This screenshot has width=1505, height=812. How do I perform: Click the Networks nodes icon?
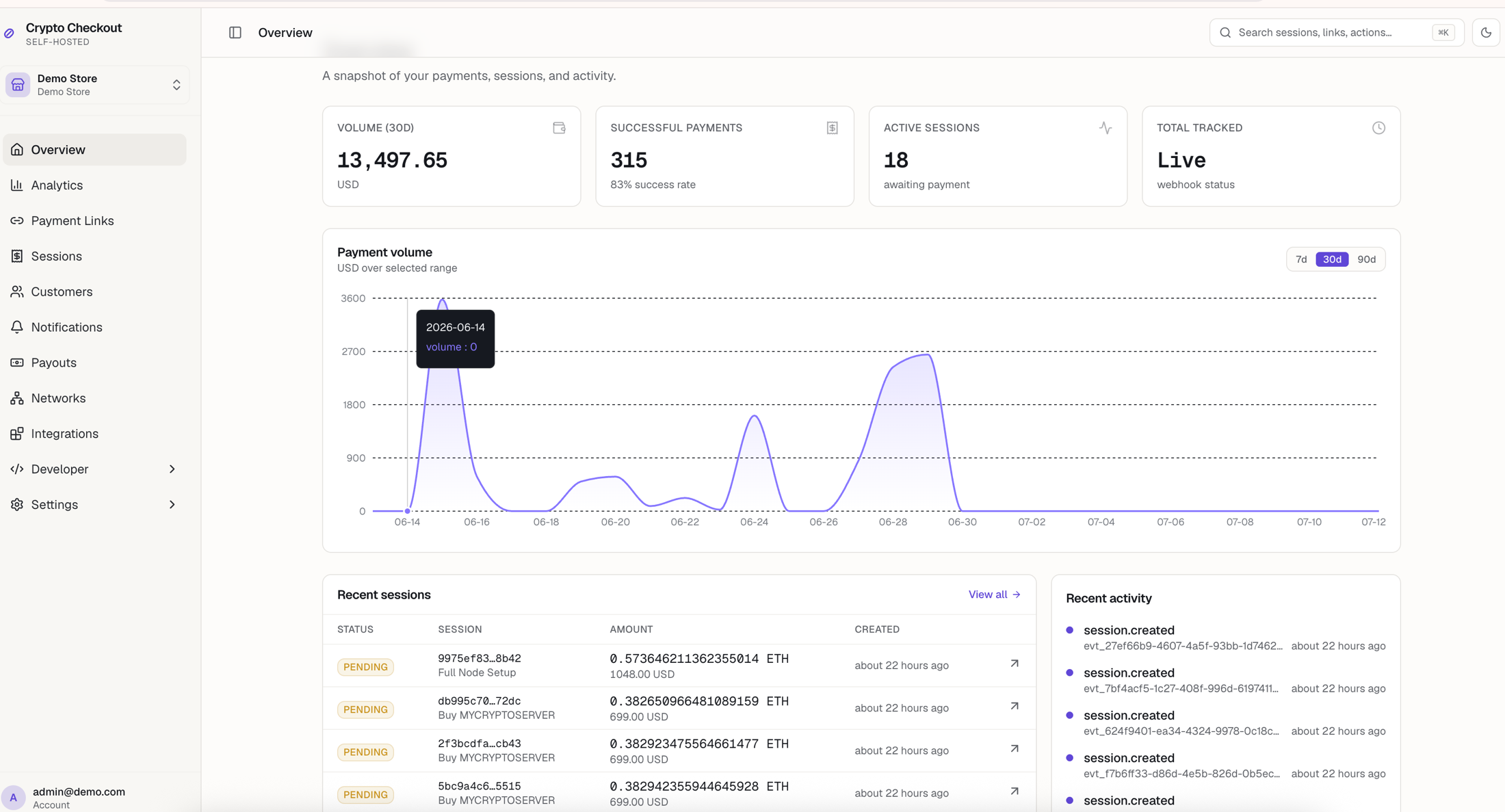click(x=17, y=398)
